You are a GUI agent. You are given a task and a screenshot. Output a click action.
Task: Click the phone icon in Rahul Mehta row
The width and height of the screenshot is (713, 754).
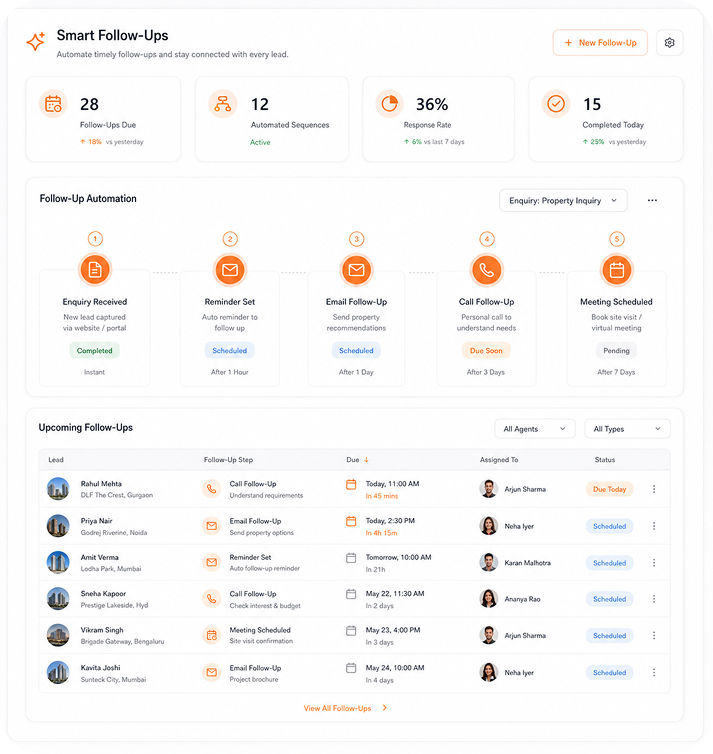tap(212, 489)
